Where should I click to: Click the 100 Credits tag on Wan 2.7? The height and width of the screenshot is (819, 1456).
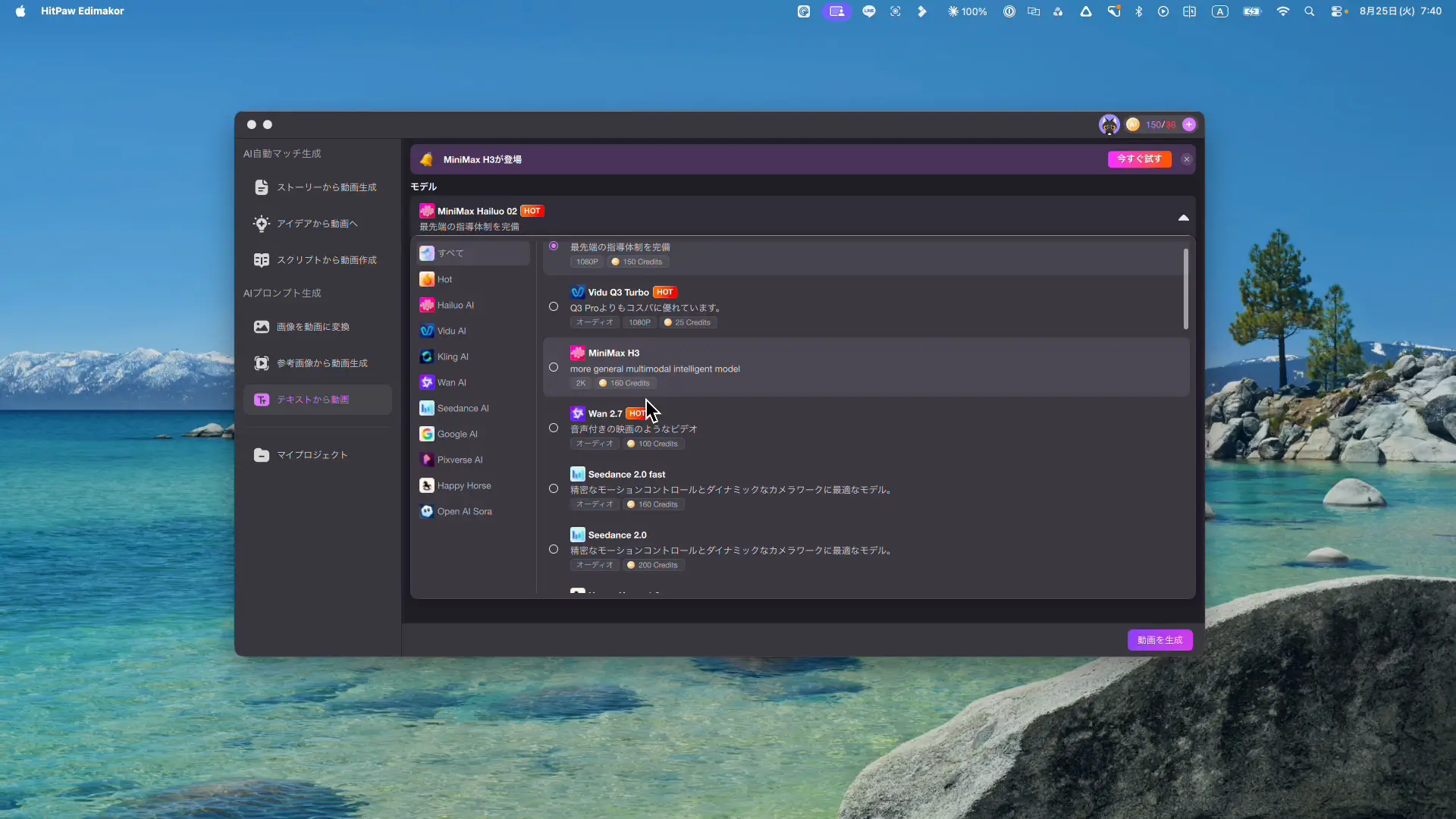pos(652,444)
